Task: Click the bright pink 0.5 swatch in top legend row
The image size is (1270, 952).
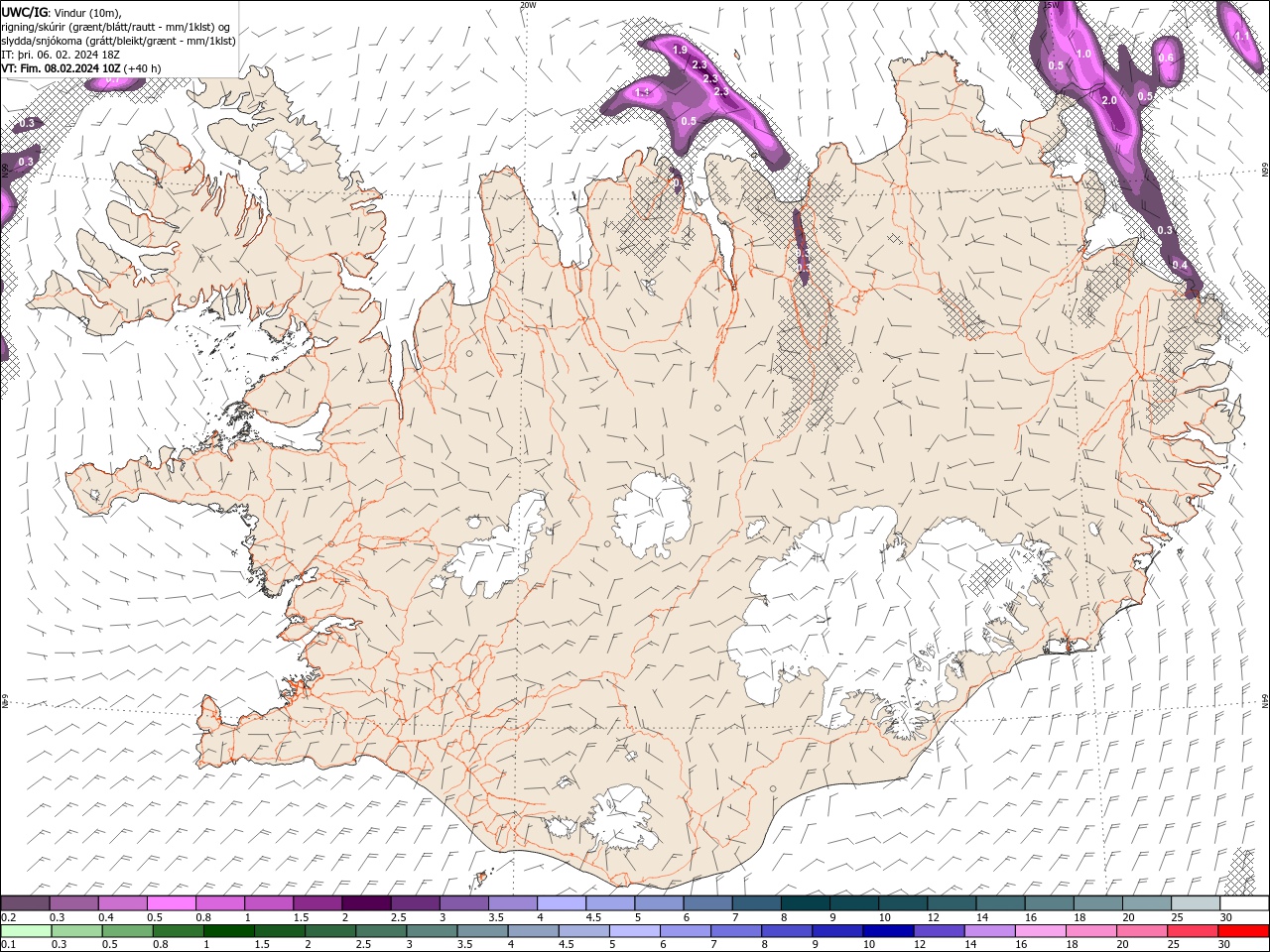Action: tap(172, 903)
